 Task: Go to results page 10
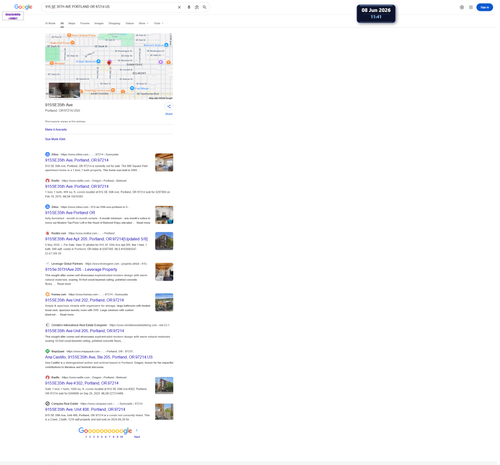click(x=121, y=437)
